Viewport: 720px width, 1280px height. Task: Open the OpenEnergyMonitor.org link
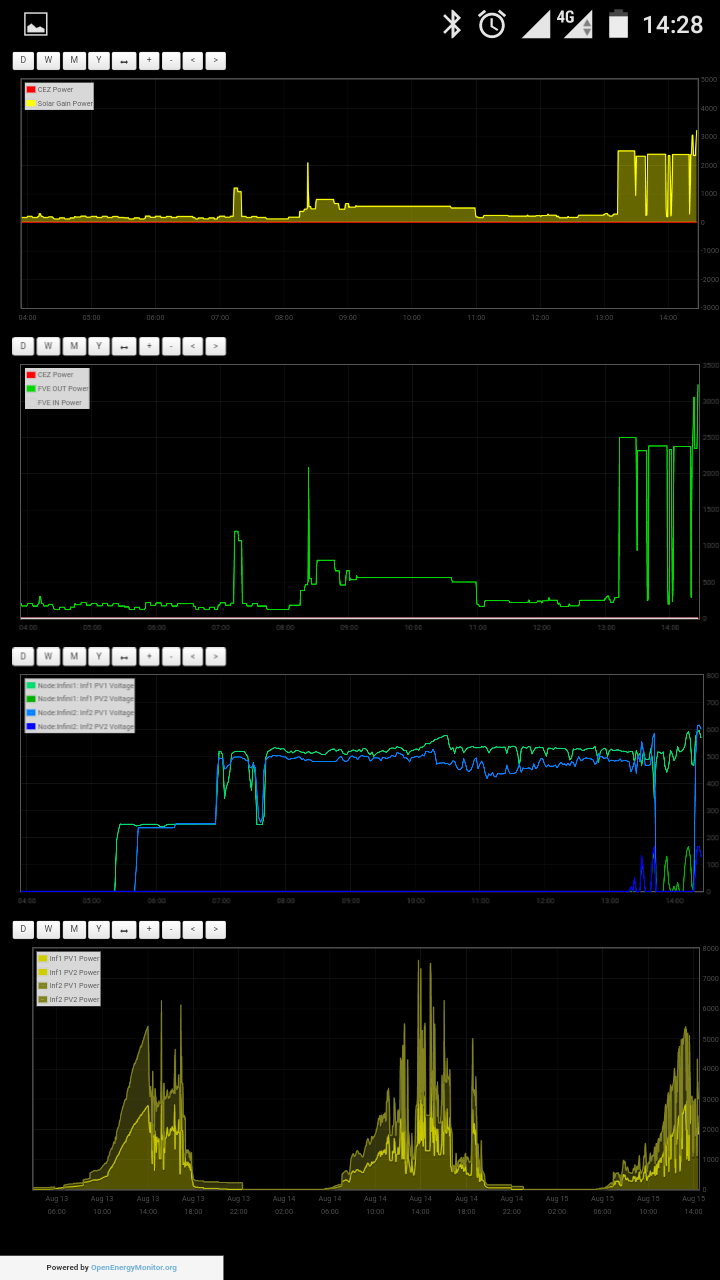coord(134,1267)
